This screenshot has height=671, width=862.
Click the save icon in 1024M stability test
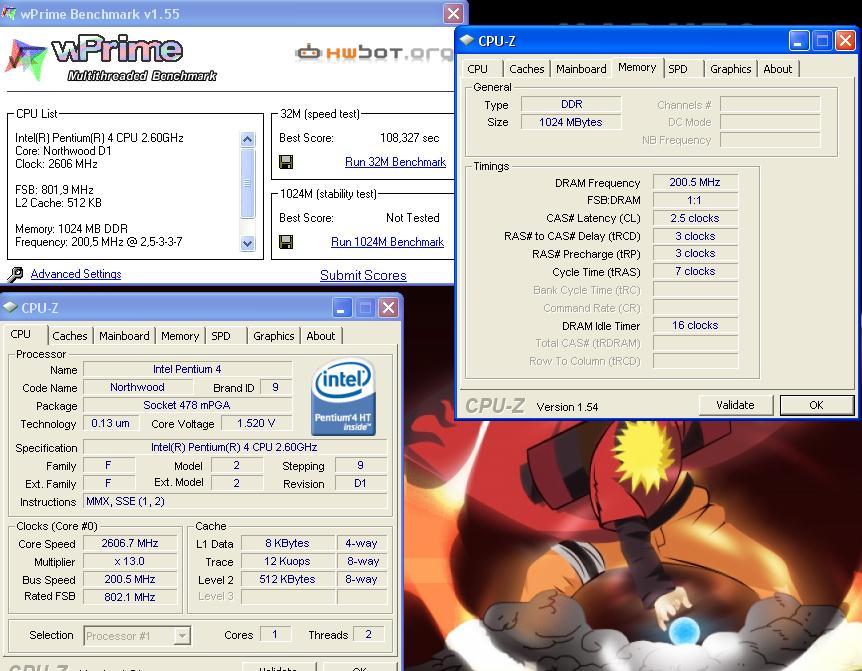pyautogui.click(x=286, y=242)
